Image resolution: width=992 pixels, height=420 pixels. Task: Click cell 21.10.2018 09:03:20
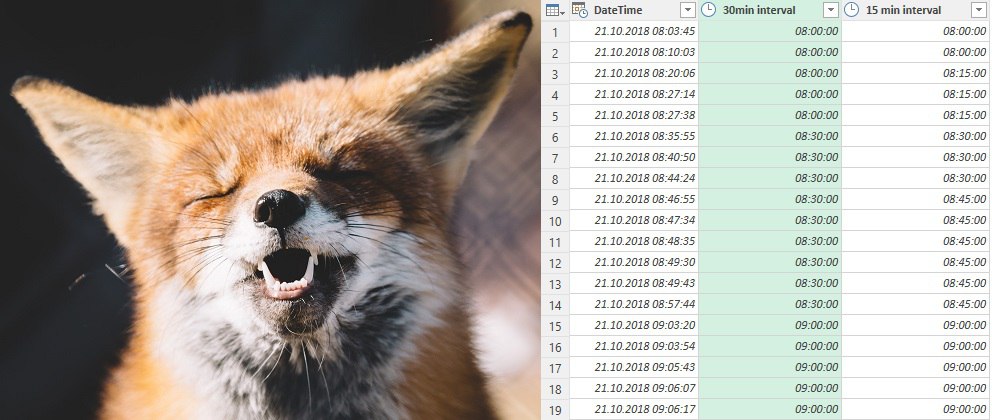point(634,325)
